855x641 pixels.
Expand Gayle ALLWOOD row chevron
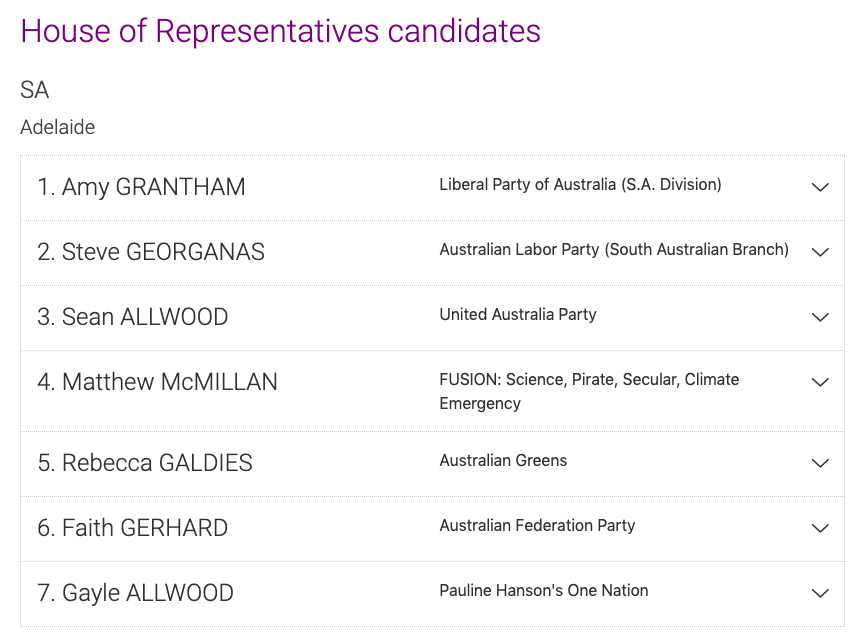(x=820, y=593)
